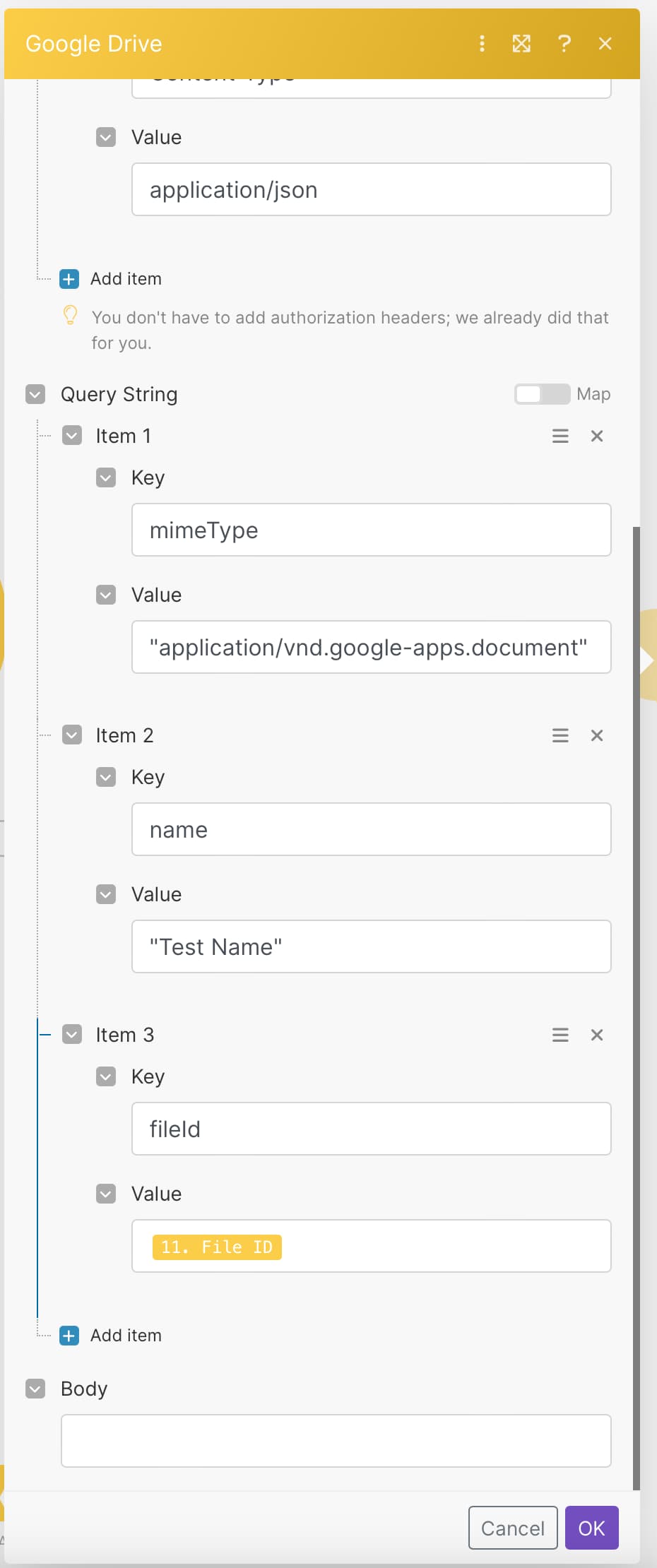Collapse the Key field of Item 2

point(106,777)
